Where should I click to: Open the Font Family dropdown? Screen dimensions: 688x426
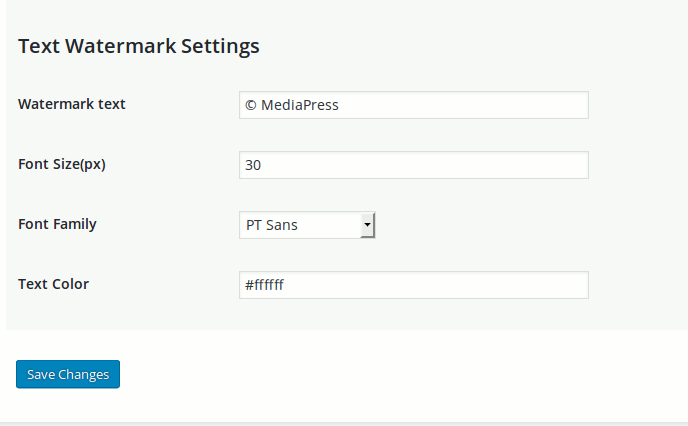tap(307, 225)
